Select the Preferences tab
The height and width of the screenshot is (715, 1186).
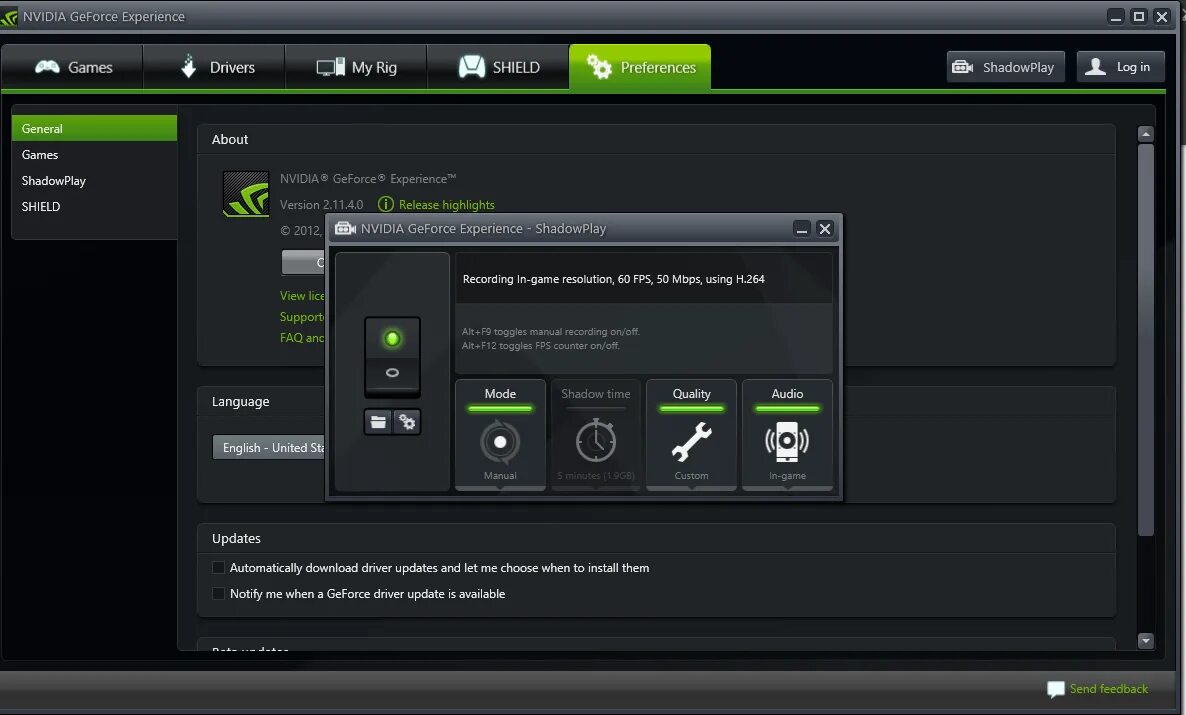click(x=640, y=67)
